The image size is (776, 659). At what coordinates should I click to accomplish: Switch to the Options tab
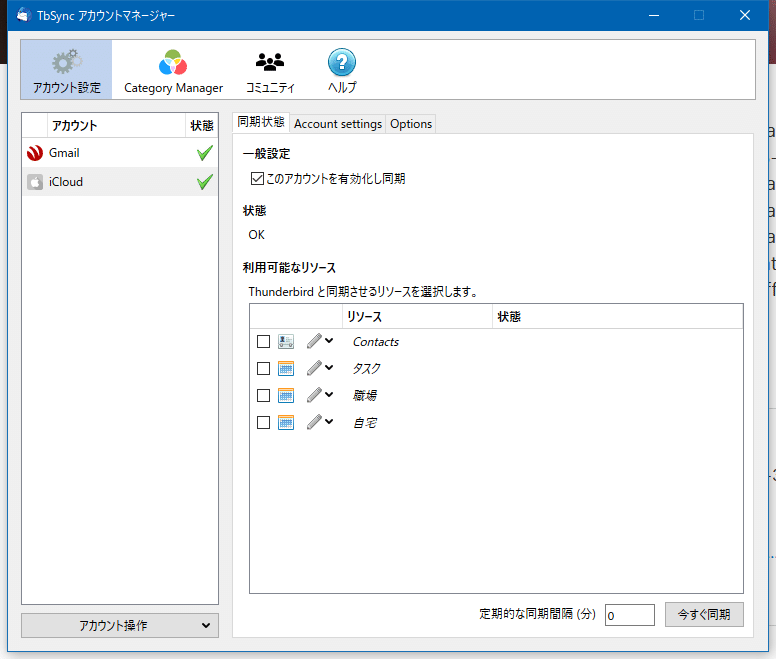point(411,124)
